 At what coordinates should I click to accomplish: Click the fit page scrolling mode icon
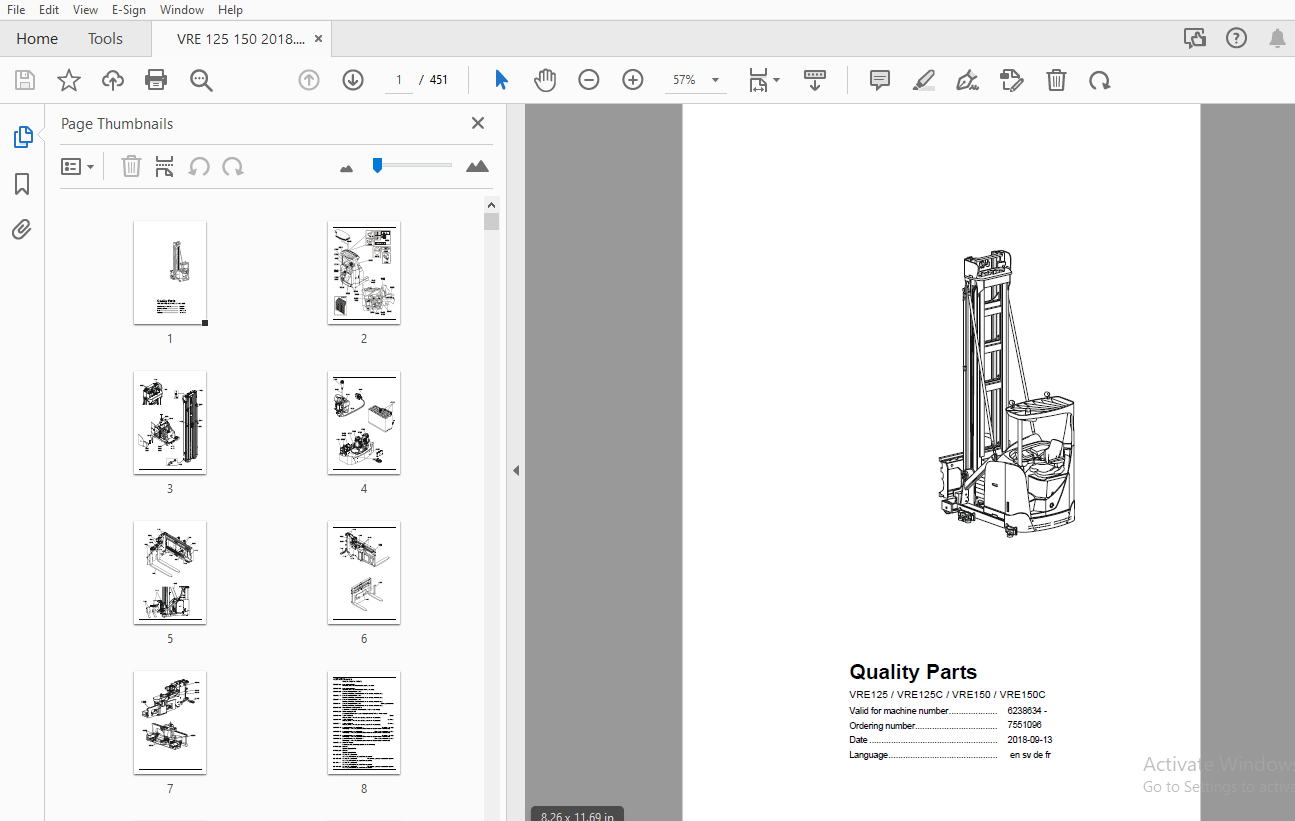[759, 80]
